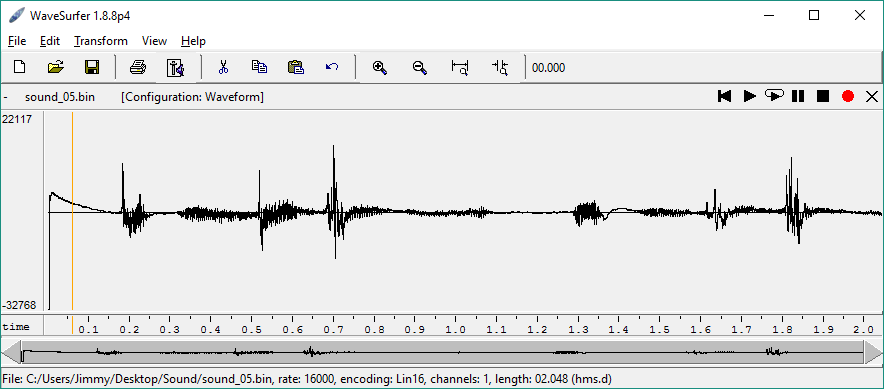Zoom to the current selection

click(x=500, y=68)
